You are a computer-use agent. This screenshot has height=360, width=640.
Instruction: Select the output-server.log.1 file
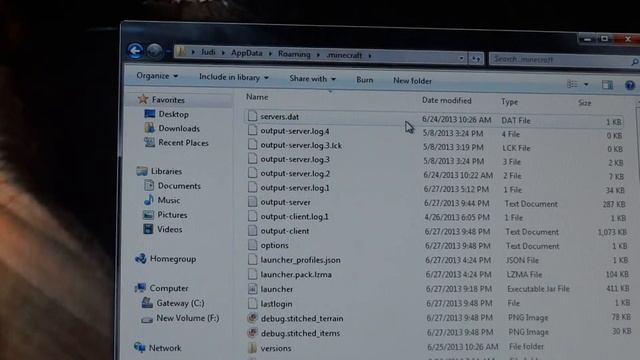[x=295, y=188]
